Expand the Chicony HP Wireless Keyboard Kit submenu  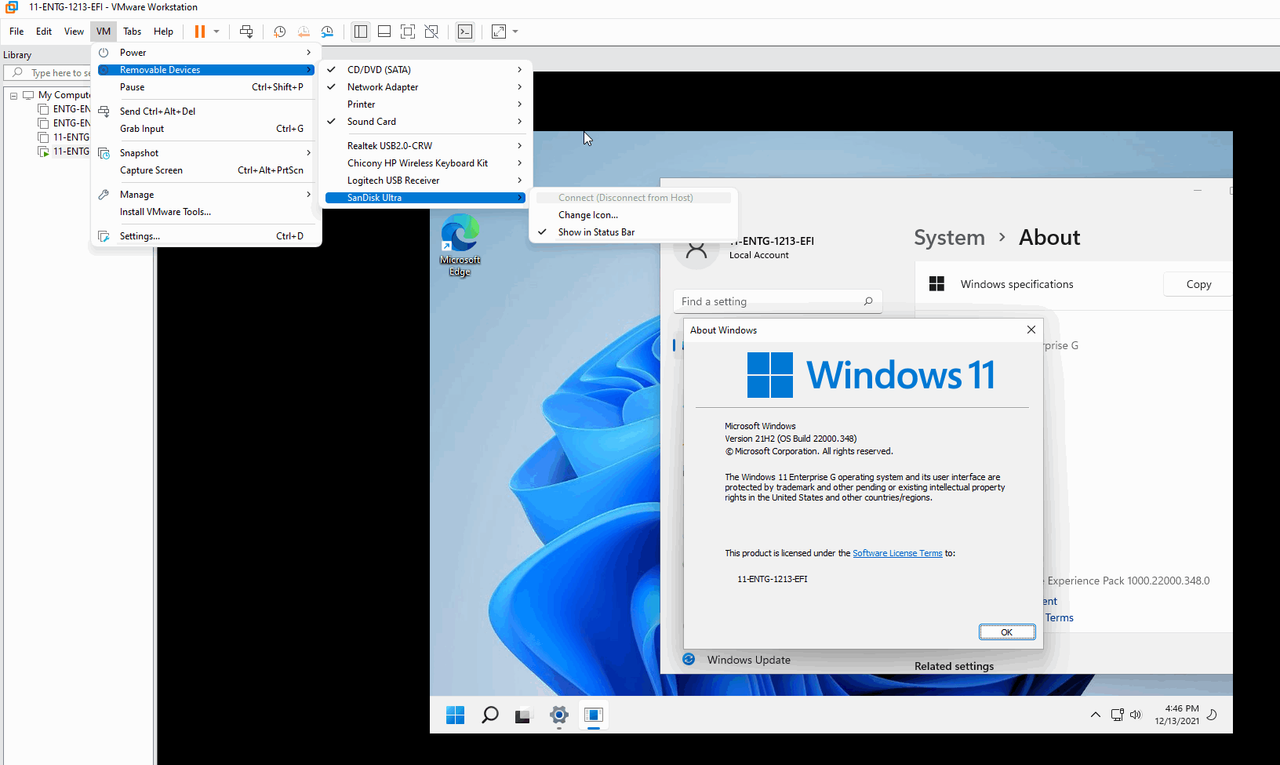click(425, 163)
